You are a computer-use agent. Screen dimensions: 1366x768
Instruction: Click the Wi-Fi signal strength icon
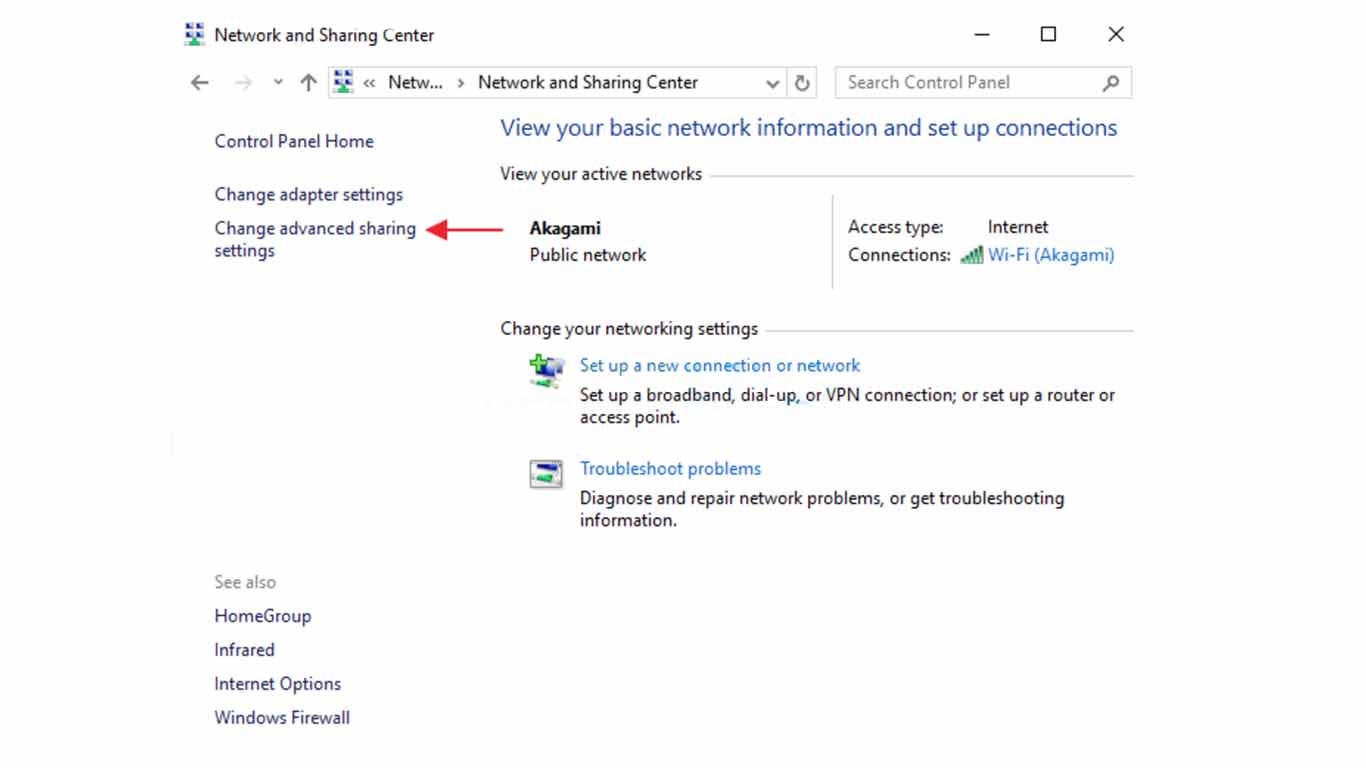tap(971, 255)
